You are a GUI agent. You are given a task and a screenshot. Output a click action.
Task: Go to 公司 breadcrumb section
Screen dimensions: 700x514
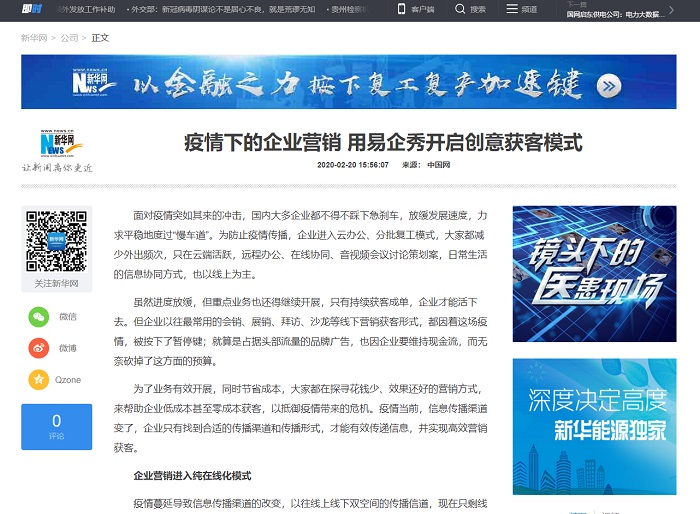(69, 38)
